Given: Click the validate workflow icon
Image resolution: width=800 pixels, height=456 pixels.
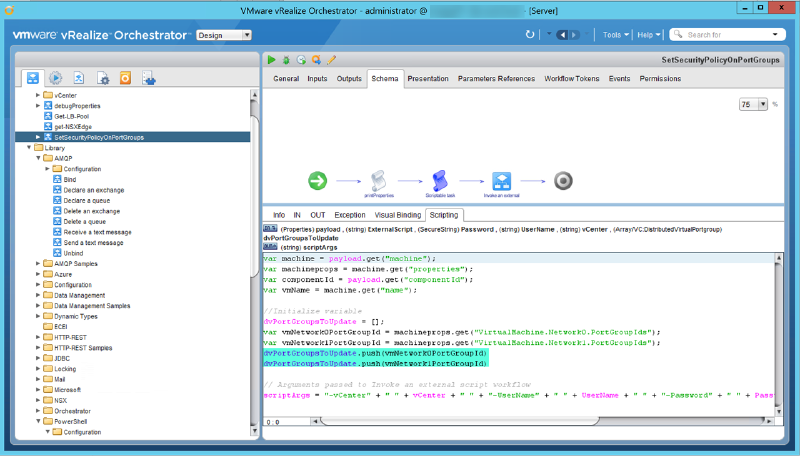Looking at the screenshot, I should [316, 60].
